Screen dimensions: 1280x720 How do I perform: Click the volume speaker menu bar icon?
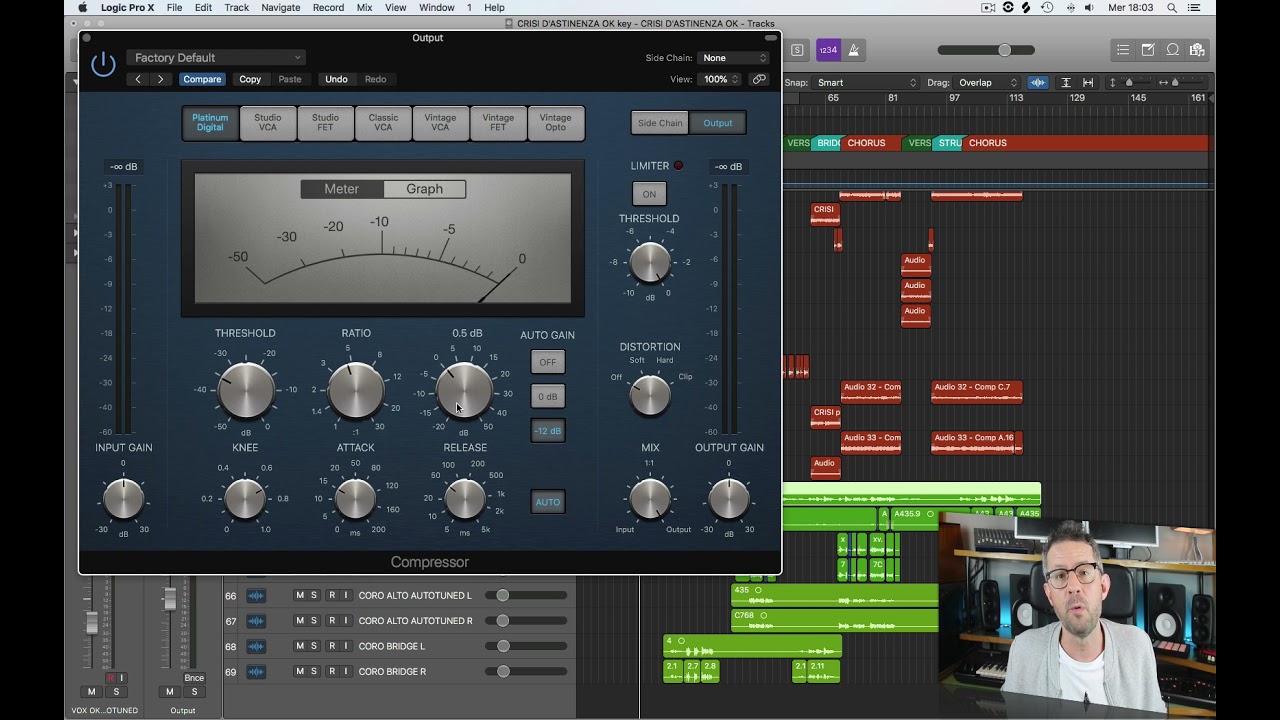(1089, 8)
